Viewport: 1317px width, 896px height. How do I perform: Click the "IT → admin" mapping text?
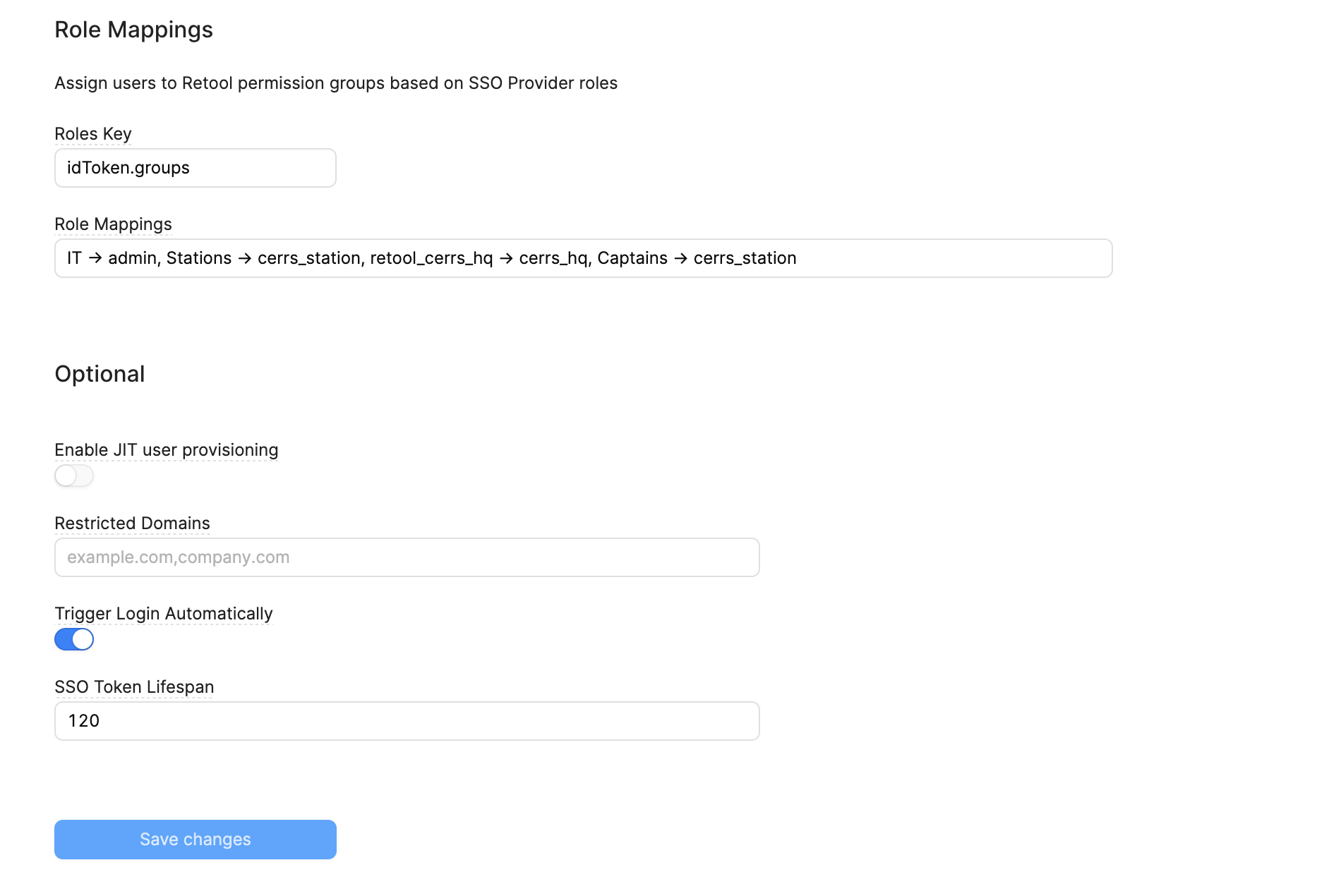click(x=112, y=258)
